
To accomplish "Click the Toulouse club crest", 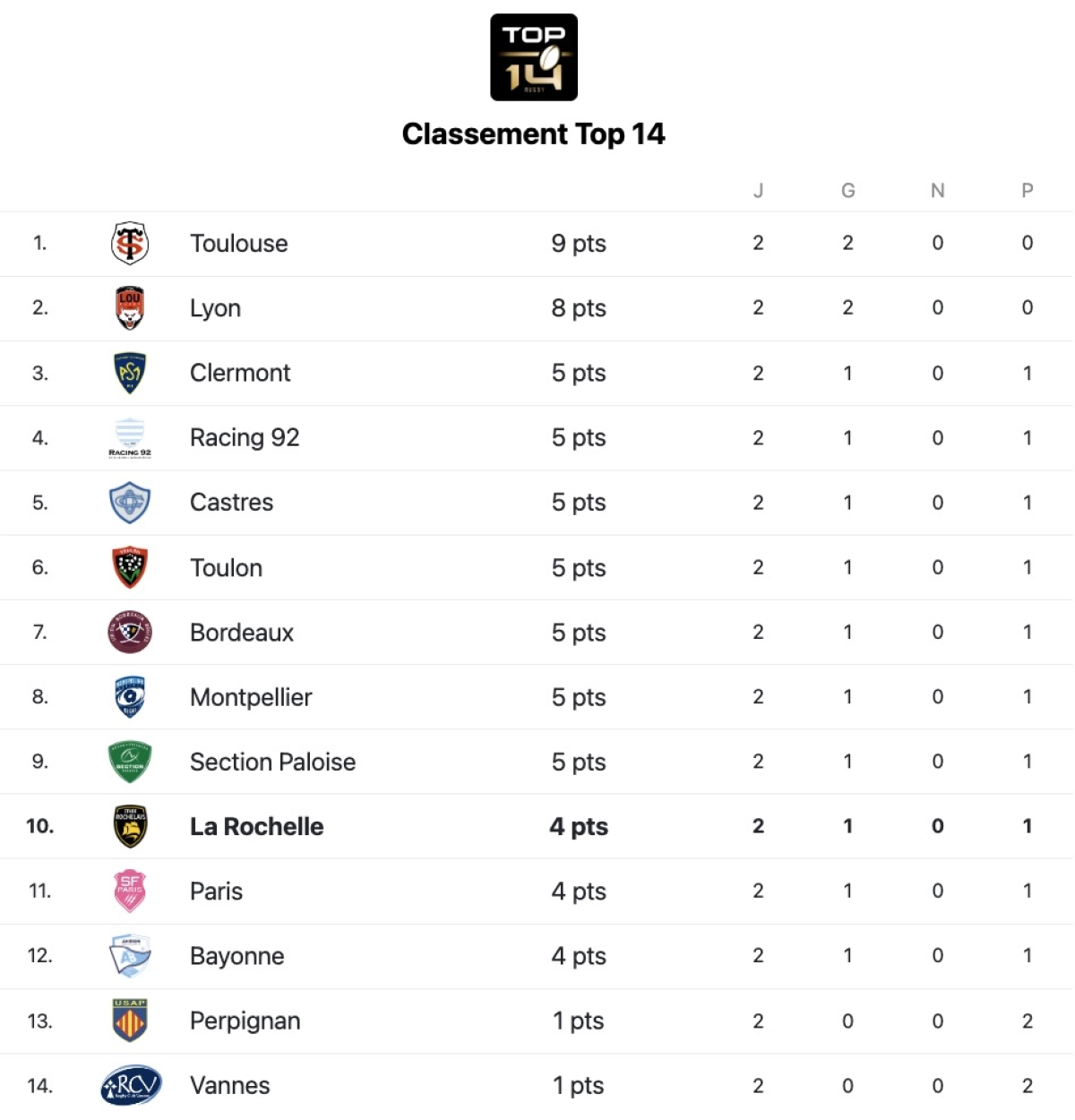I will [130, 244].
